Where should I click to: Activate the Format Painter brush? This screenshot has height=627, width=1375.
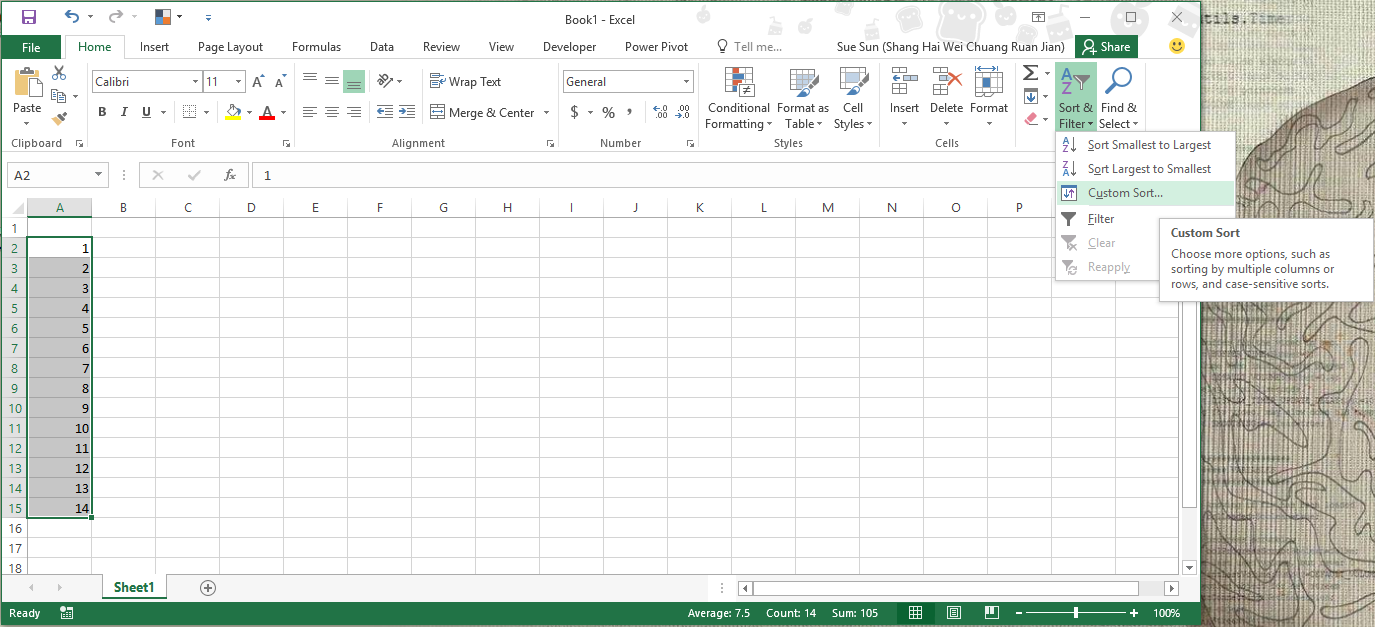(59, 118)
